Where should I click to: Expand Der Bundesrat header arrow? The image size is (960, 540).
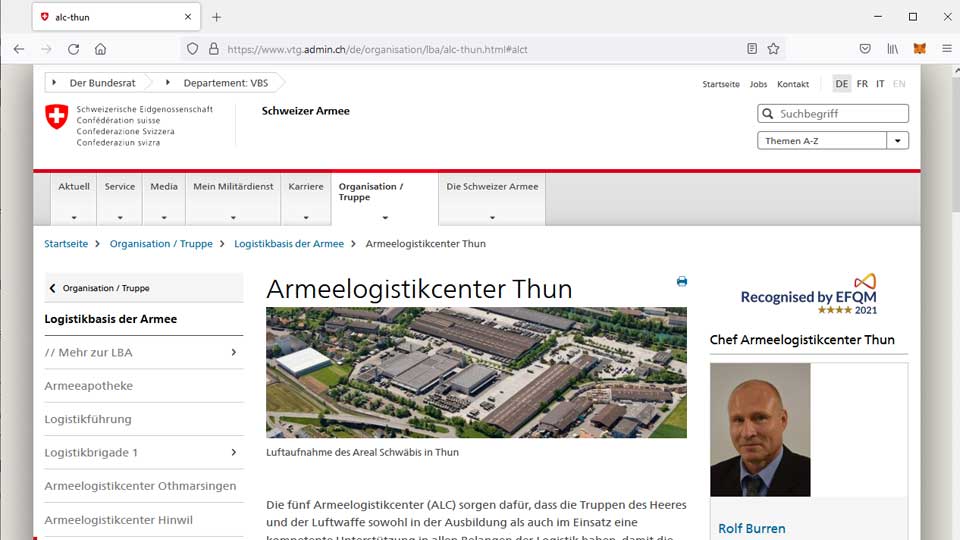[54, 83]
